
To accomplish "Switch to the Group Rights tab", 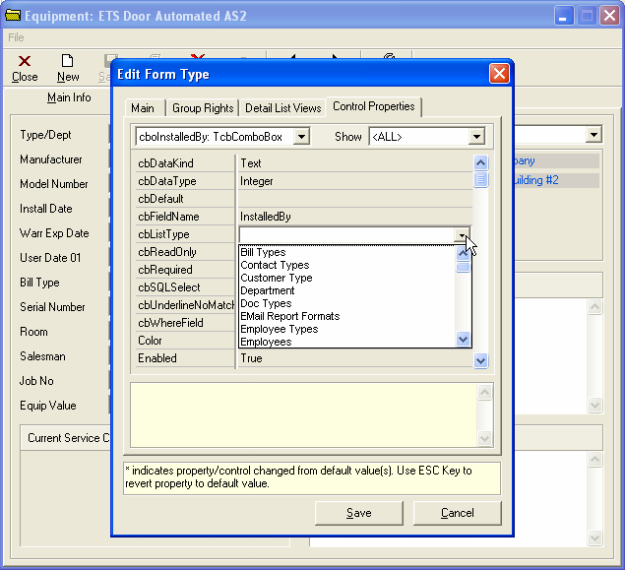I will tap(202, 108).
